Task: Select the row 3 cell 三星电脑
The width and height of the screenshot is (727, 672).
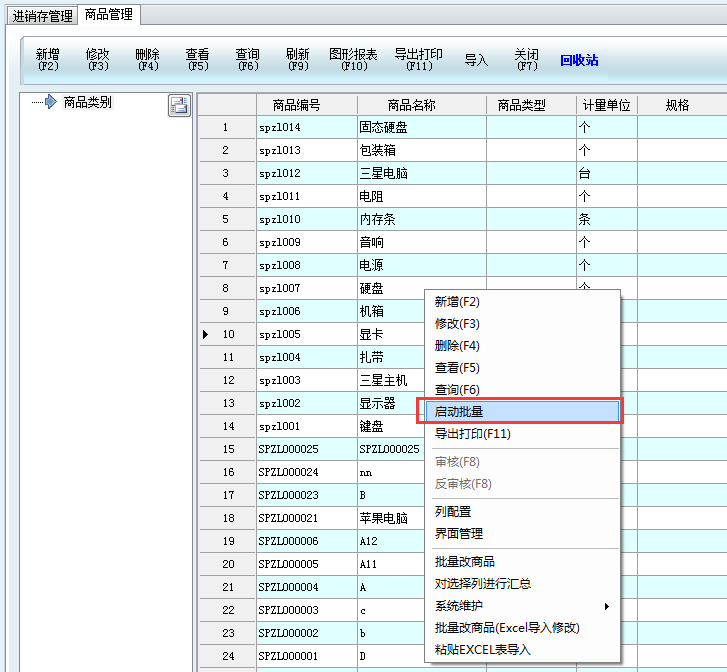Action: click(x=384, y=173)
